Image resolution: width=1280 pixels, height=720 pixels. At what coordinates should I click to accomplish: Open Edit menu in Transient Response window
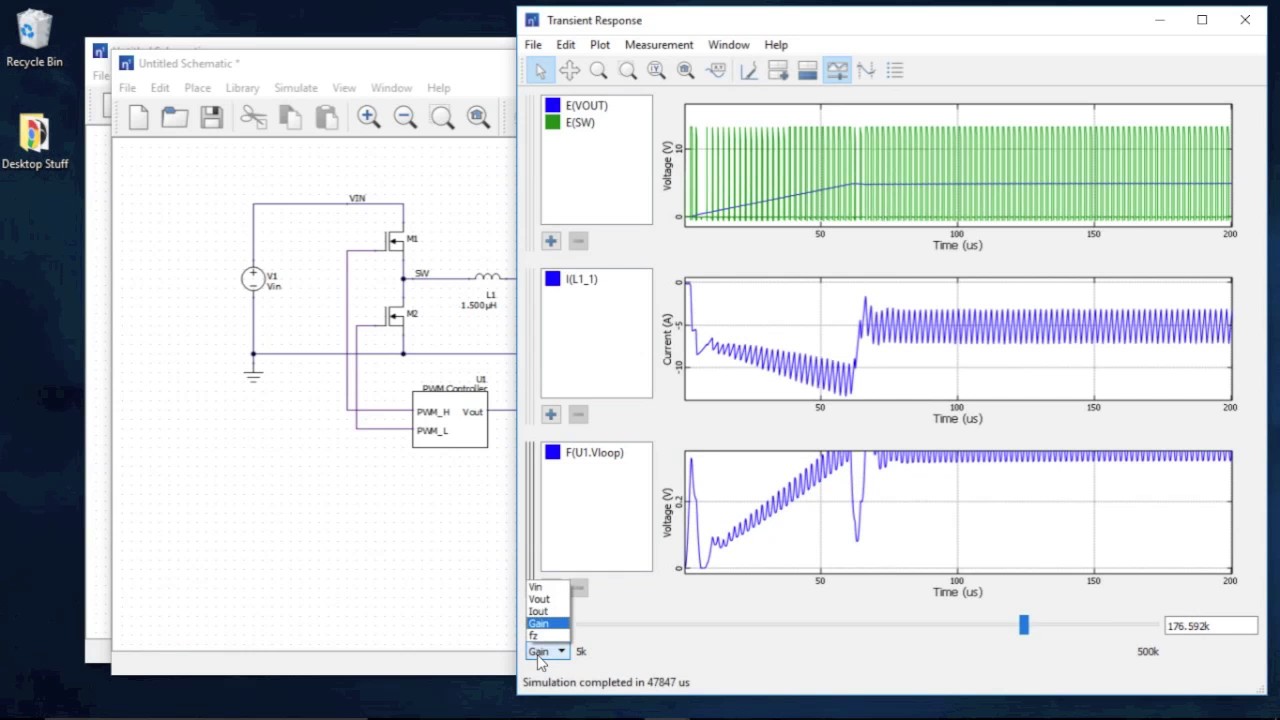pyautogui.click(x=566, y=45)
